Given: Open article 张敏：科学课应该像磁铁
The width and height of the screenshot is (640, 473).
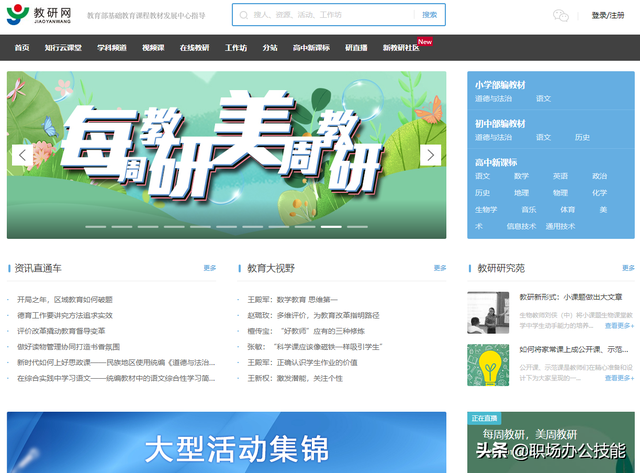Looking at the screenshot, I should pyautogui.click(x=315, y=347).
